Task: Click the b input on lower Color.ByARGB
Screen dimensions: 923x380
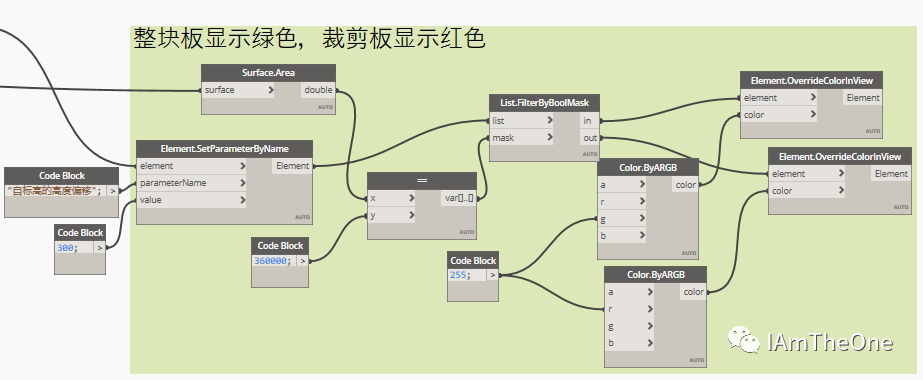Action: point(630,343)
